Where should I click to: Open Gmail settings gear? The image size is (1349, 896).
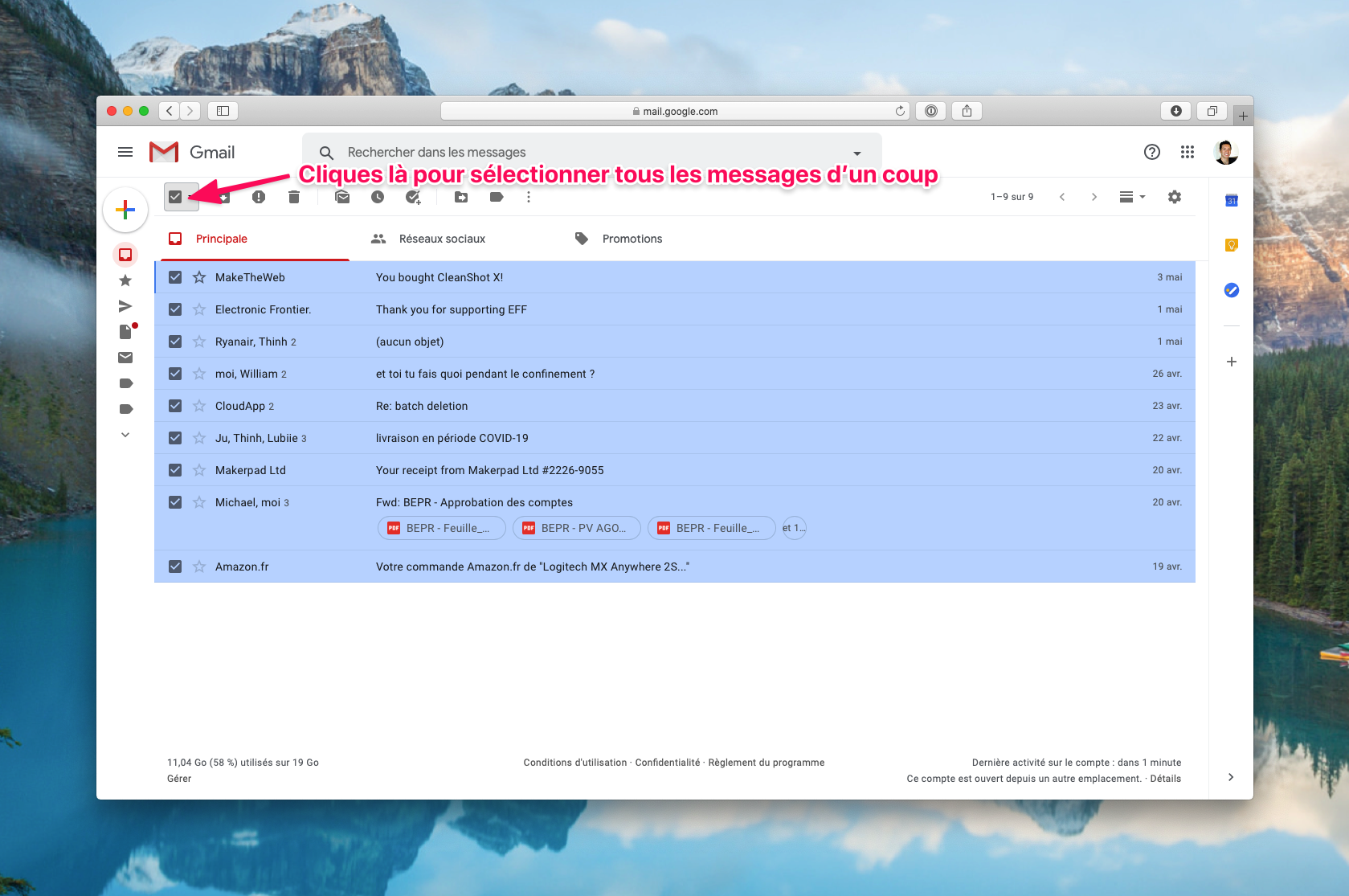1175,197
